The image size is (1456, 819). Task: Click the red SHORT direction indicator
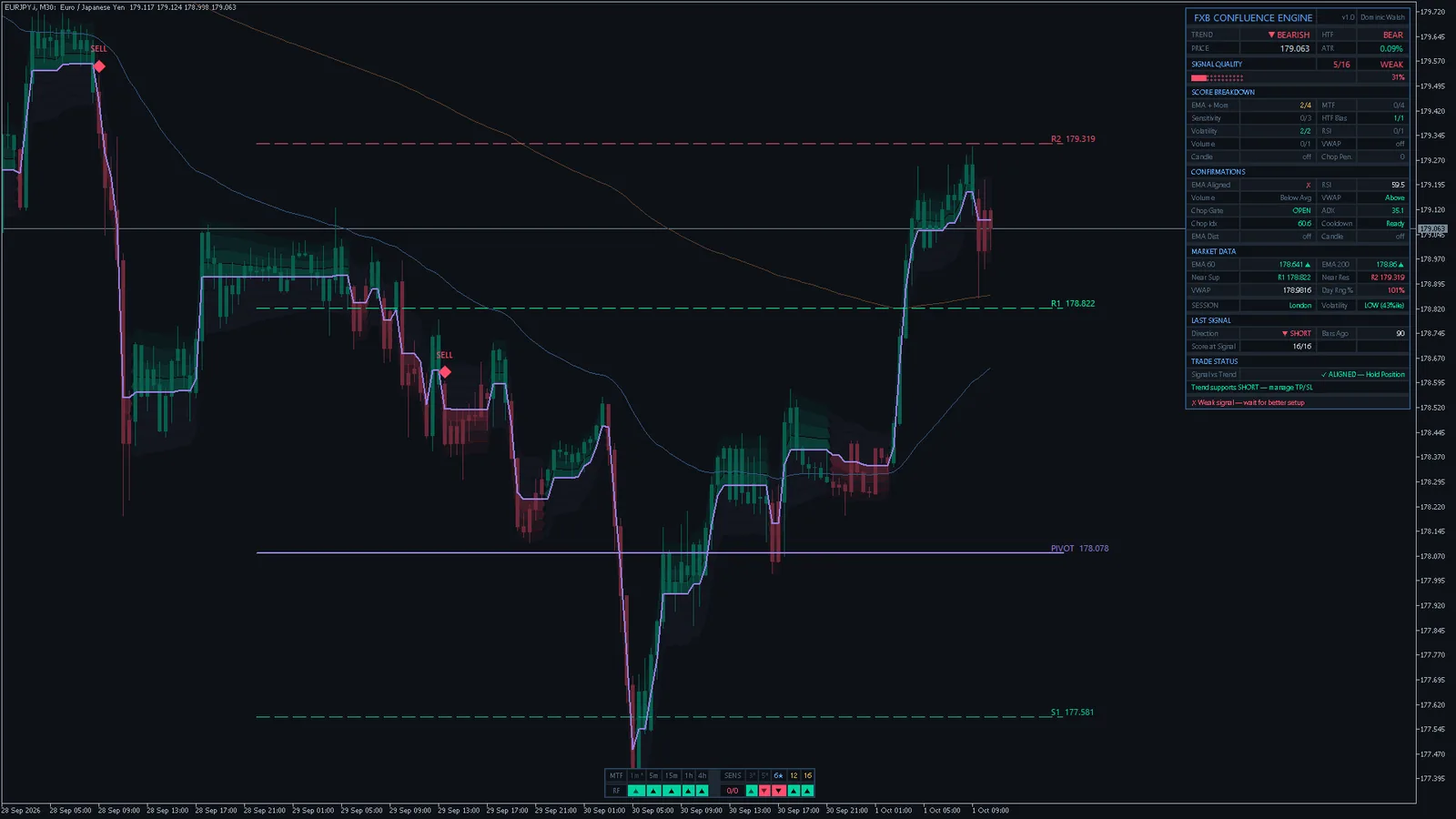tap(1297, 334)
